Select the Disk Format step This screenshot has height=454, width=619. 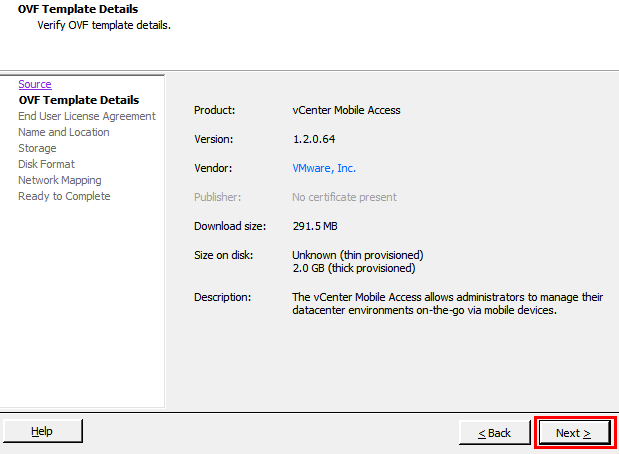click(46, 164)
